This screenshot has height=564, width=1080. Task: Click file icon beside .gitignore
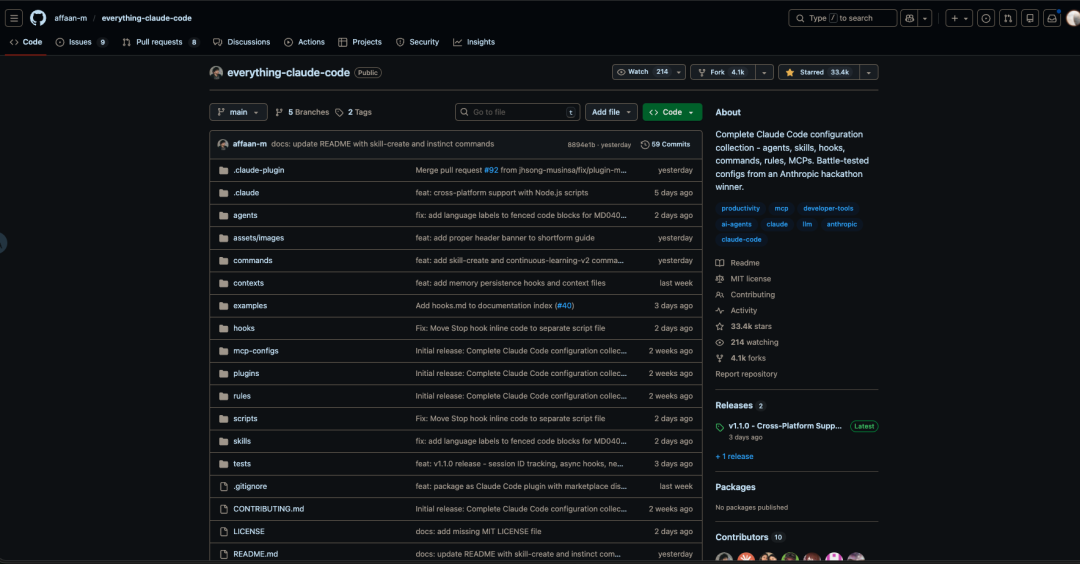223,487
